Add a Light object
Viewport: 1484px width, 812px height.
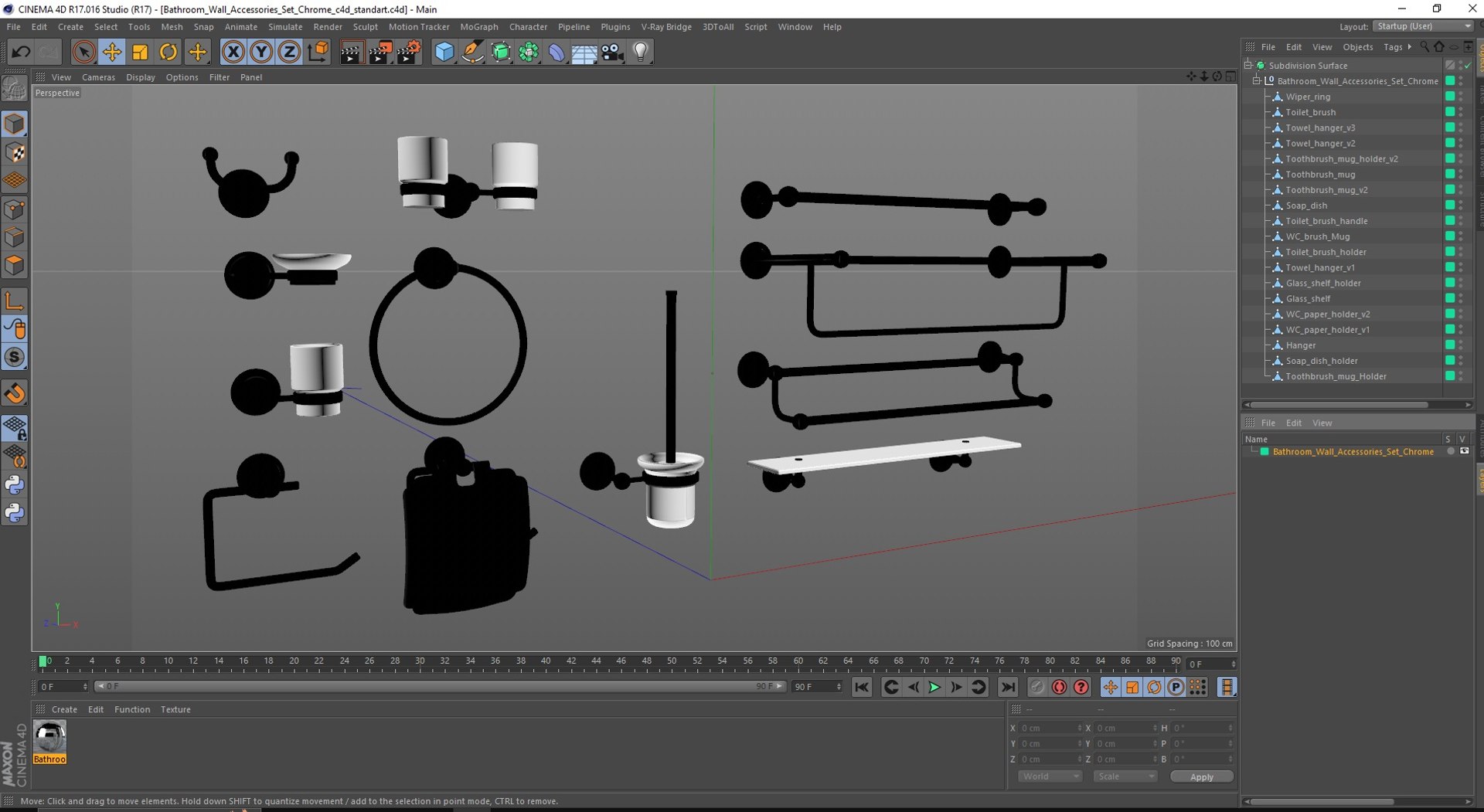pos(641,52)
